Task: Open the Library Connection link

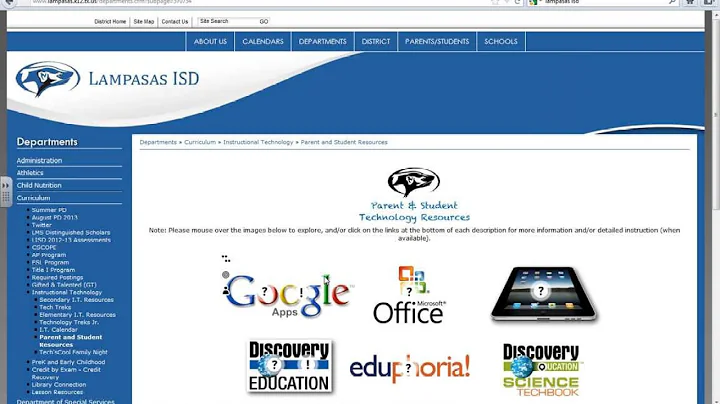Action: [x=59, y=385]
